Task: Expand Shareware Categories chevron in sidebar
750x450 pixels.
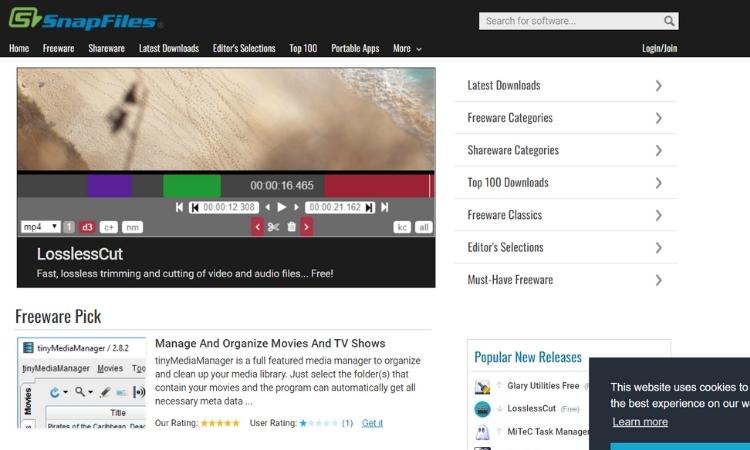Action: click(659, 151)
